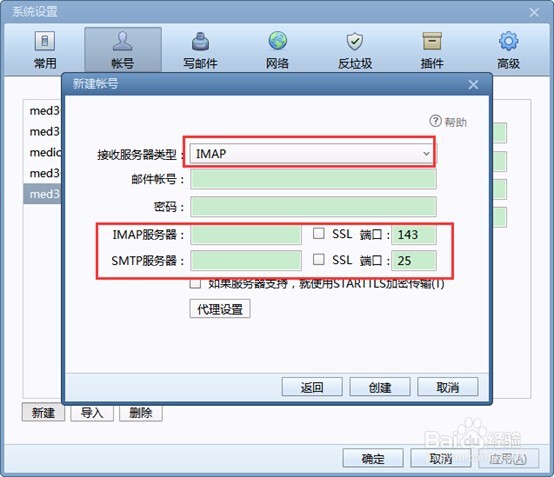Screen dimensions: 554x477
Task: Click the 返回 button
Action: (312, 387)
